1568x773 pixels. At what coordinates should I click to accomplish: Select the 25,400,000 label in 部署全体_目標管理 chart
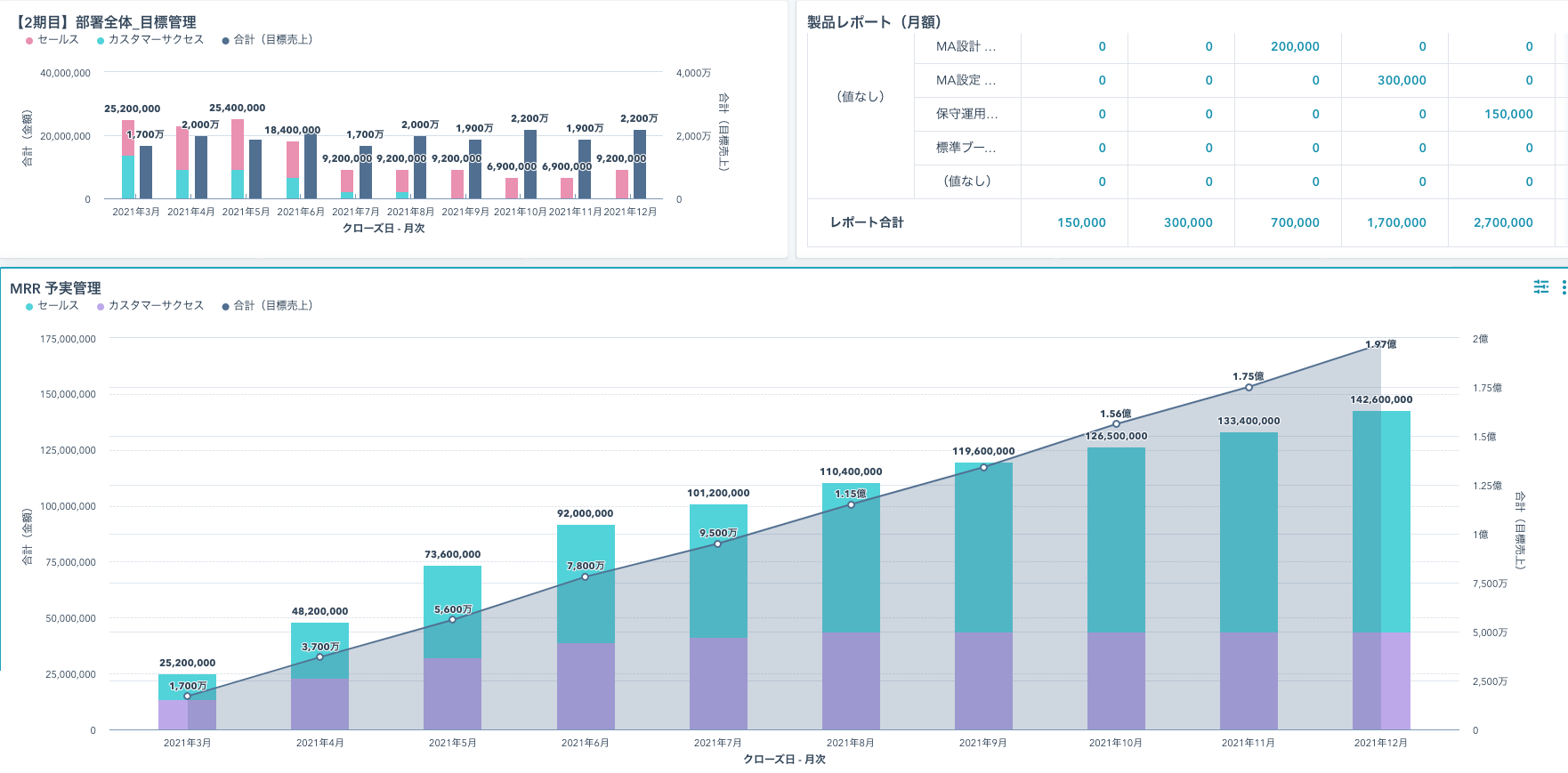click(238, 108)
